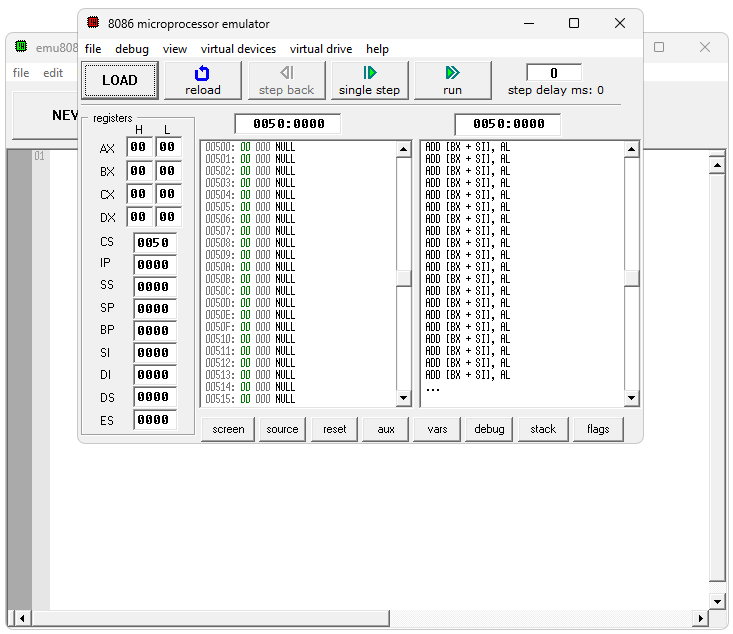
Task: Open the flags window
Action: 598,429
